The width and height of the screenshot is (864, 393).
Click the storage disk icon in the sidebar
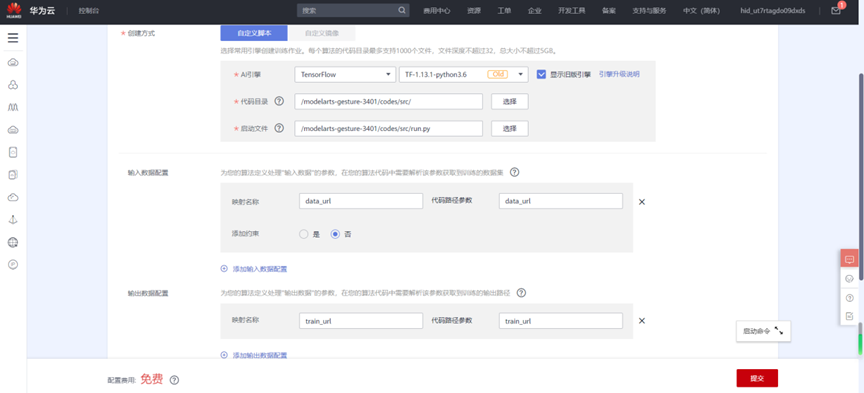[x=13, y=152]
